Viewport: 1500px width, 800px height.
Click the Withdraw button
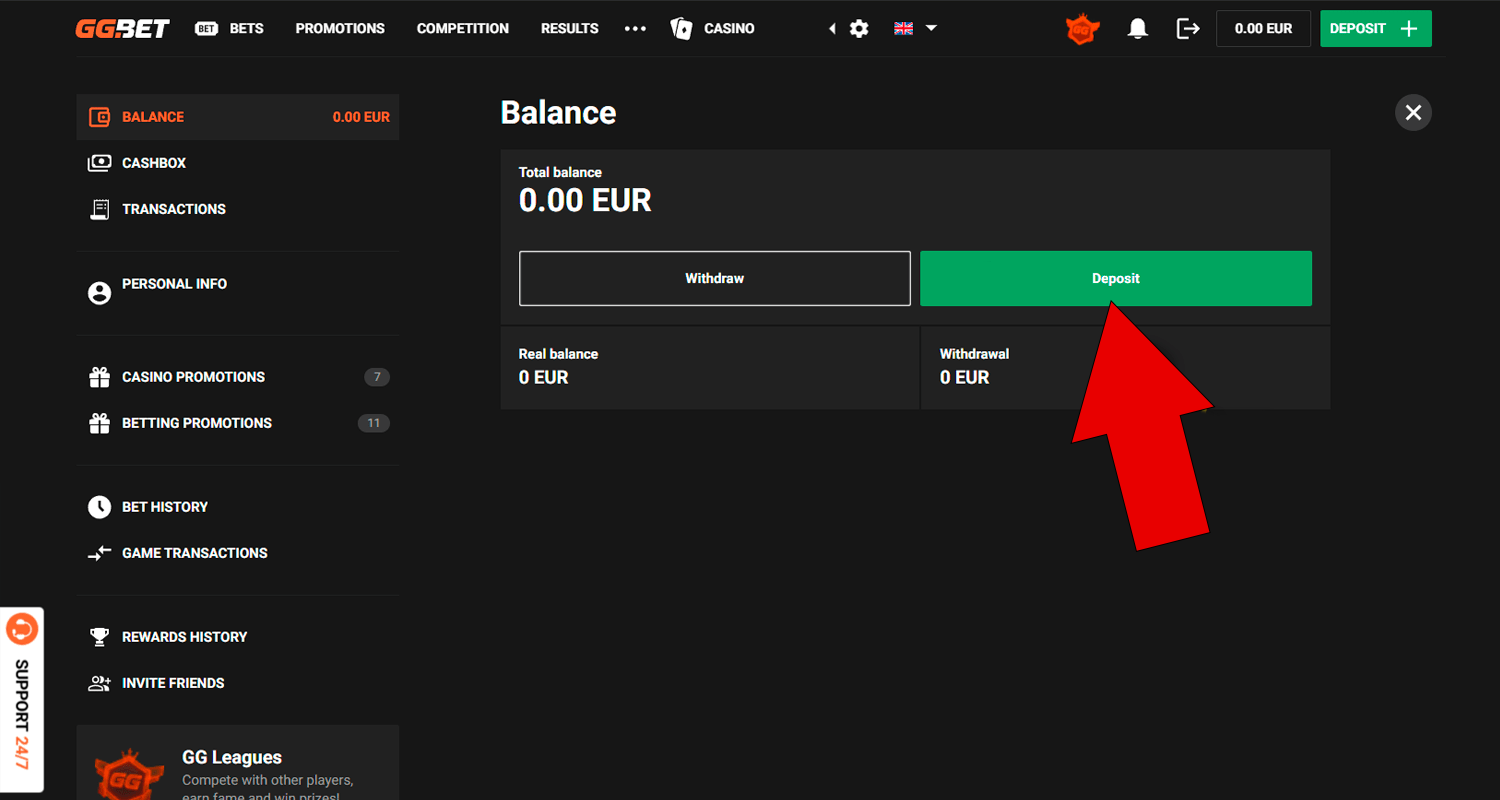pos(715,278)
